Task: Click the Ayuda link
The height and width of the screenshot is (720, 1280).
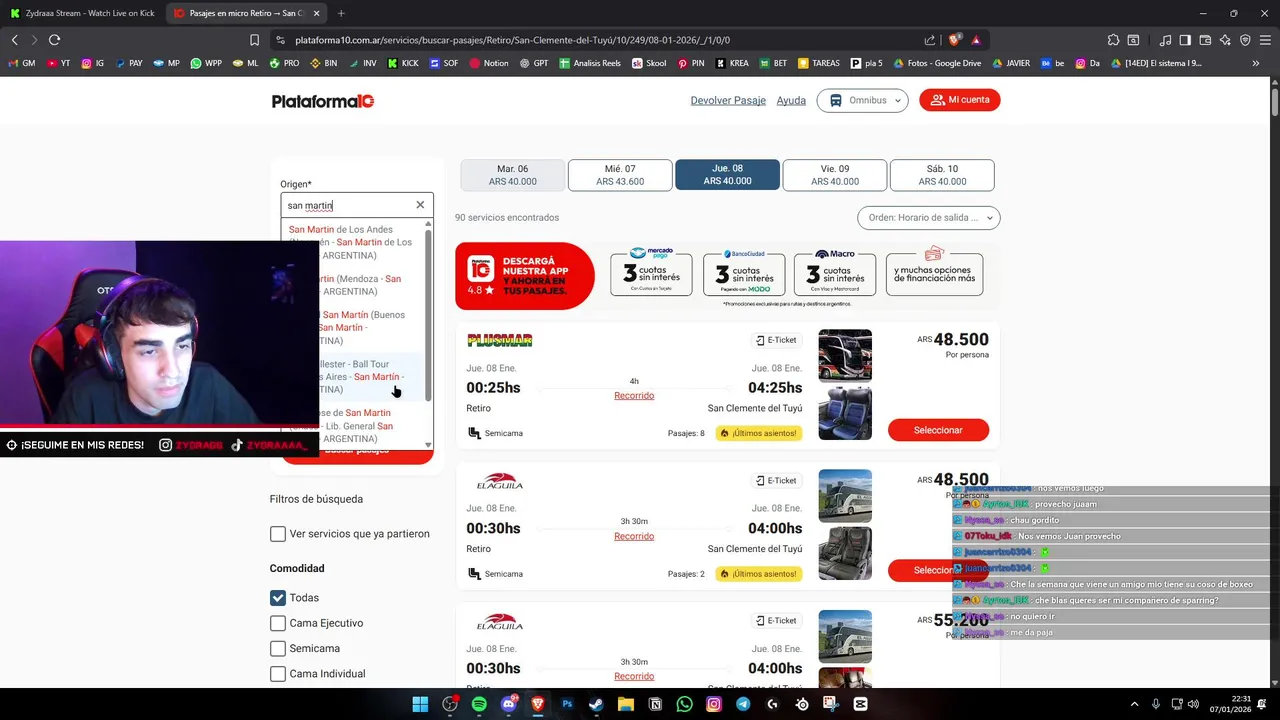Action: click(791, 100)
